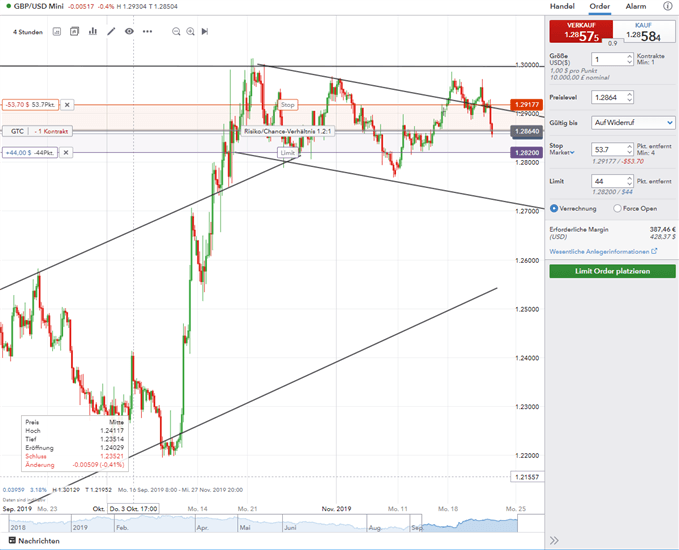Click the purple 1.28200 limit price tag
Screen dimensions: 679x550
(x=527, y=152)
